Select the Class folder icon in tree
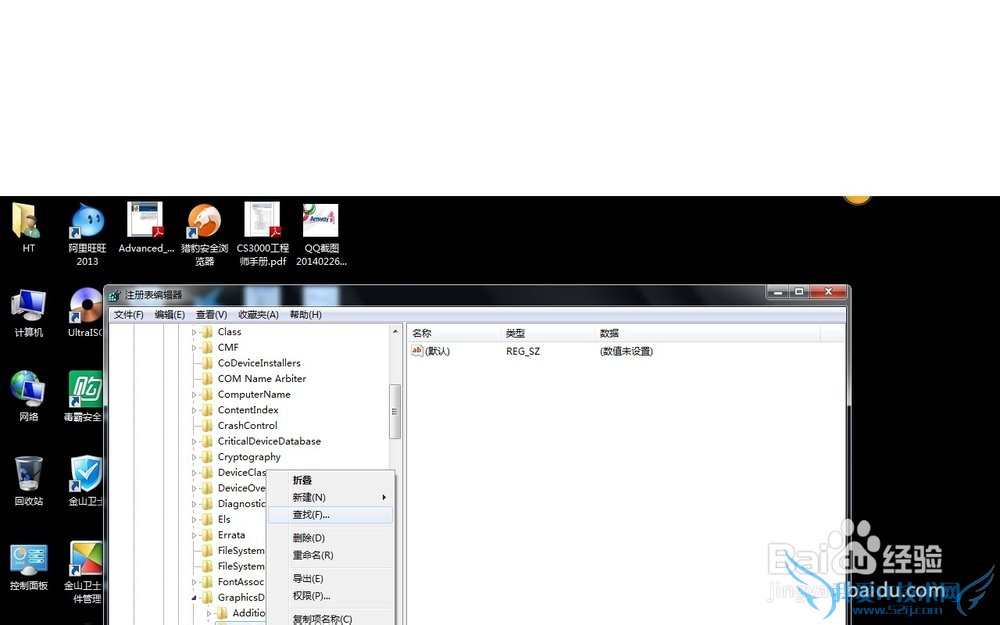 pyautogui.click(x=207, y=332)
